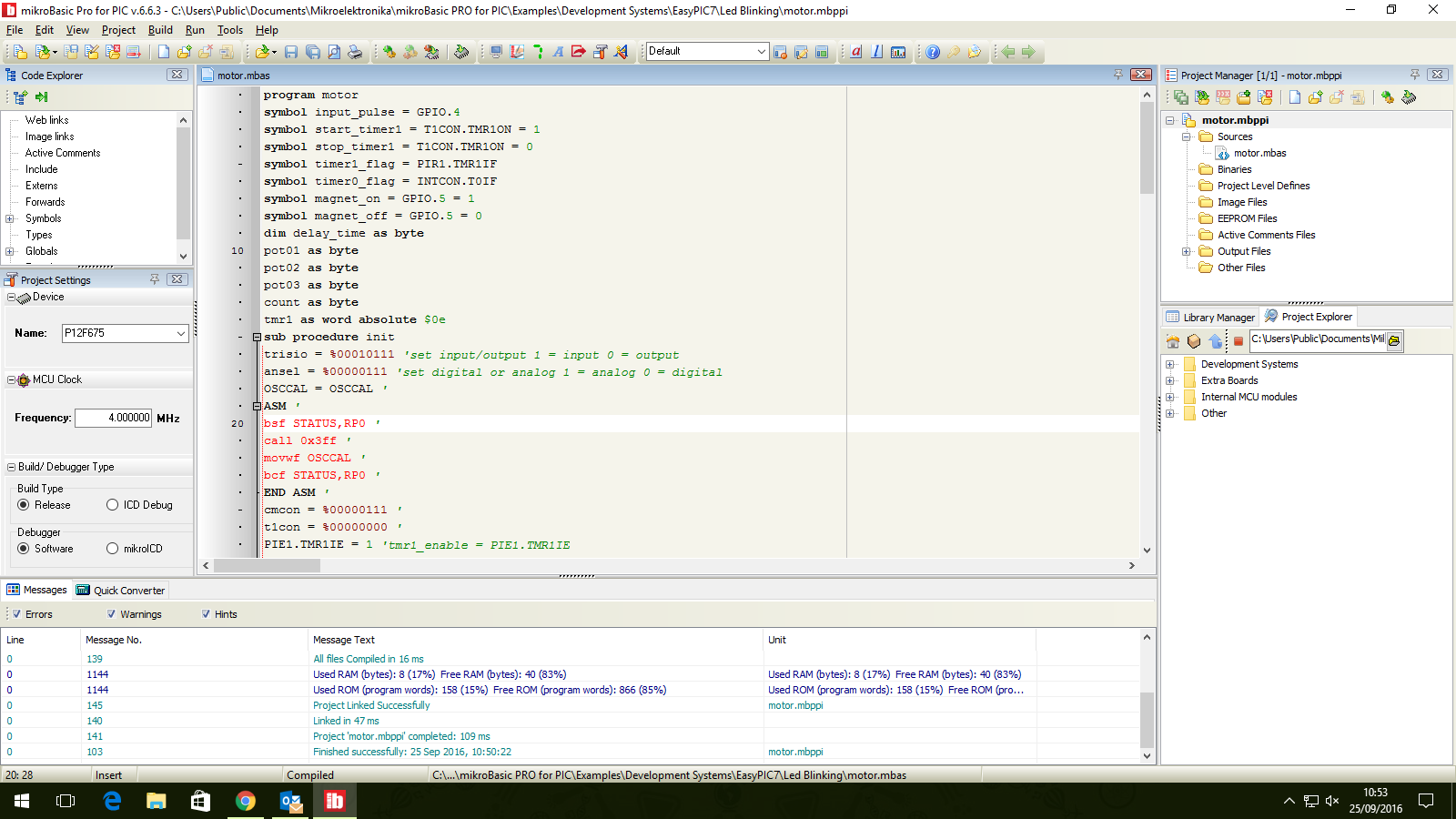Select the ICD Debug radio button

pyautogui.click(x=113, y=505)
